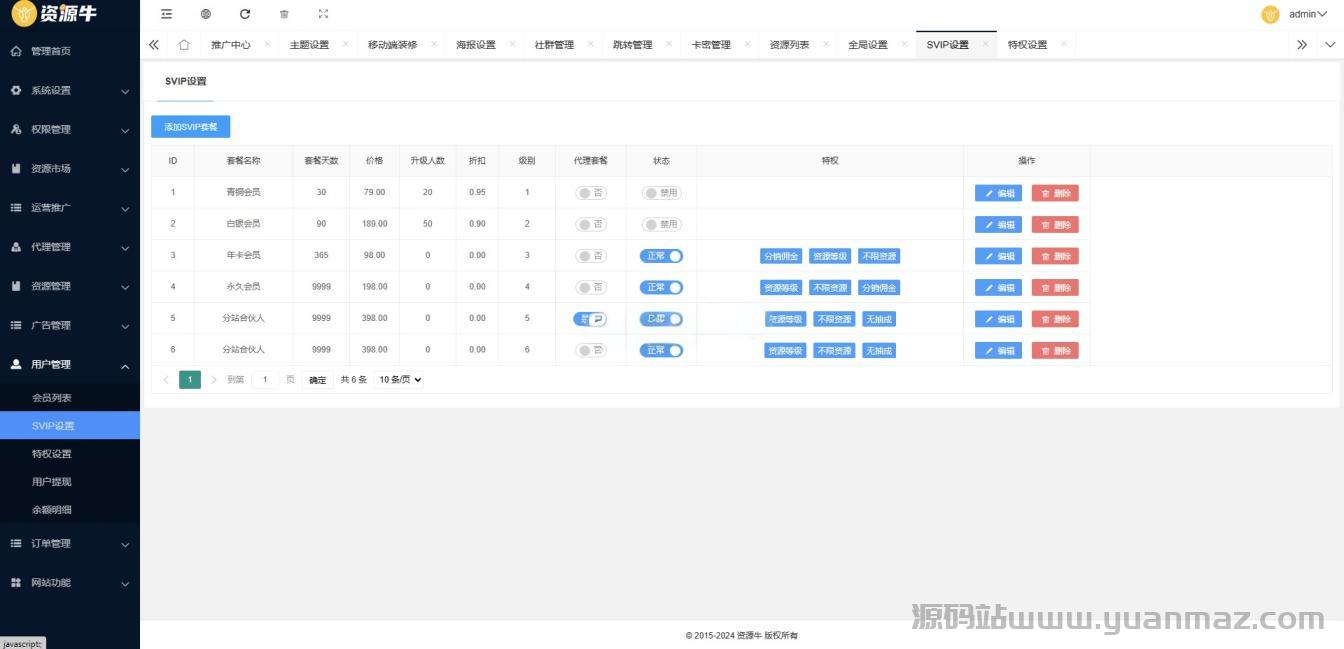Open 会员列表 in the sidebar

[x=52, y=398]
